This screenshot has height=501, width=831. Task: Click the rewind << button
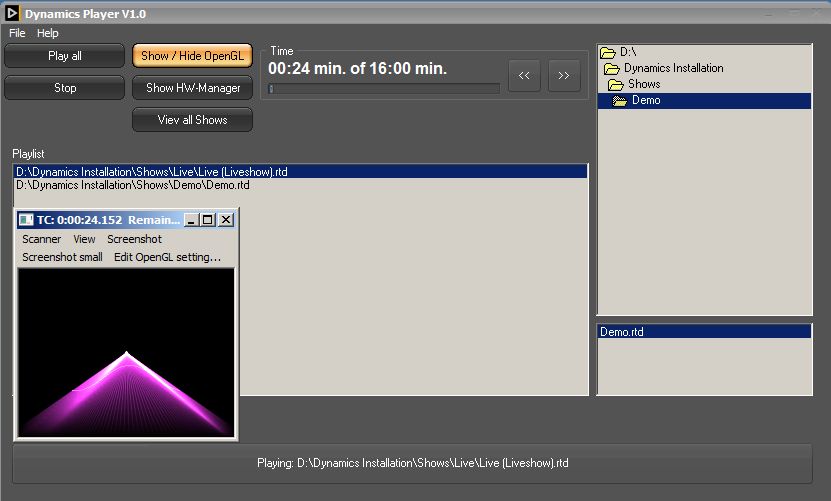(524, 76)
